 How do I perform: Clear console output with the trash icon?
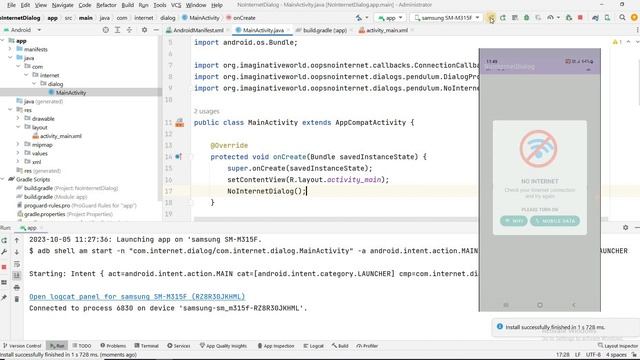(x=17, y=299)
